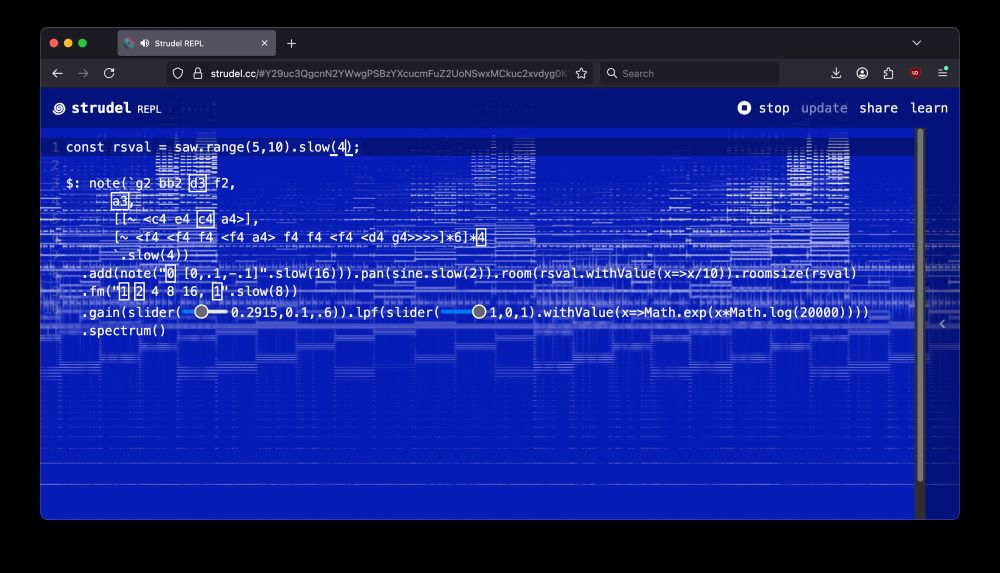Click the highlighted 'a3' note
This screenshot has height=573, width=1000.
[x=119, y=202]
